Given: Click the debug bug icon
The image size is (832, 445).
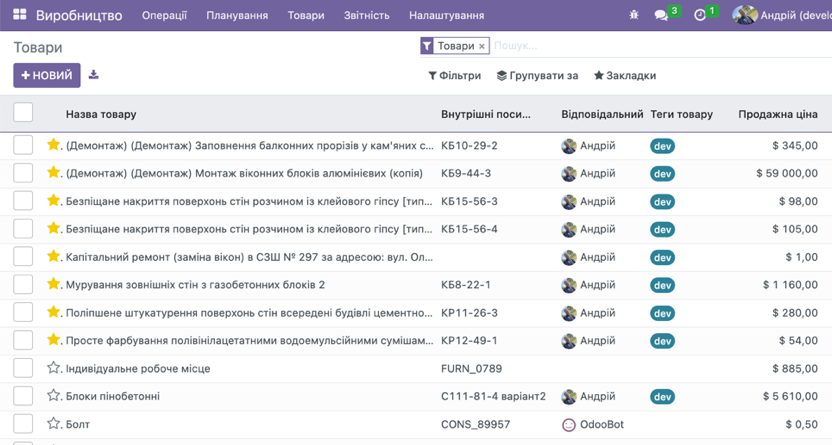Looking at the screenshot, I should pyautogui.click(x=633, y=15).
